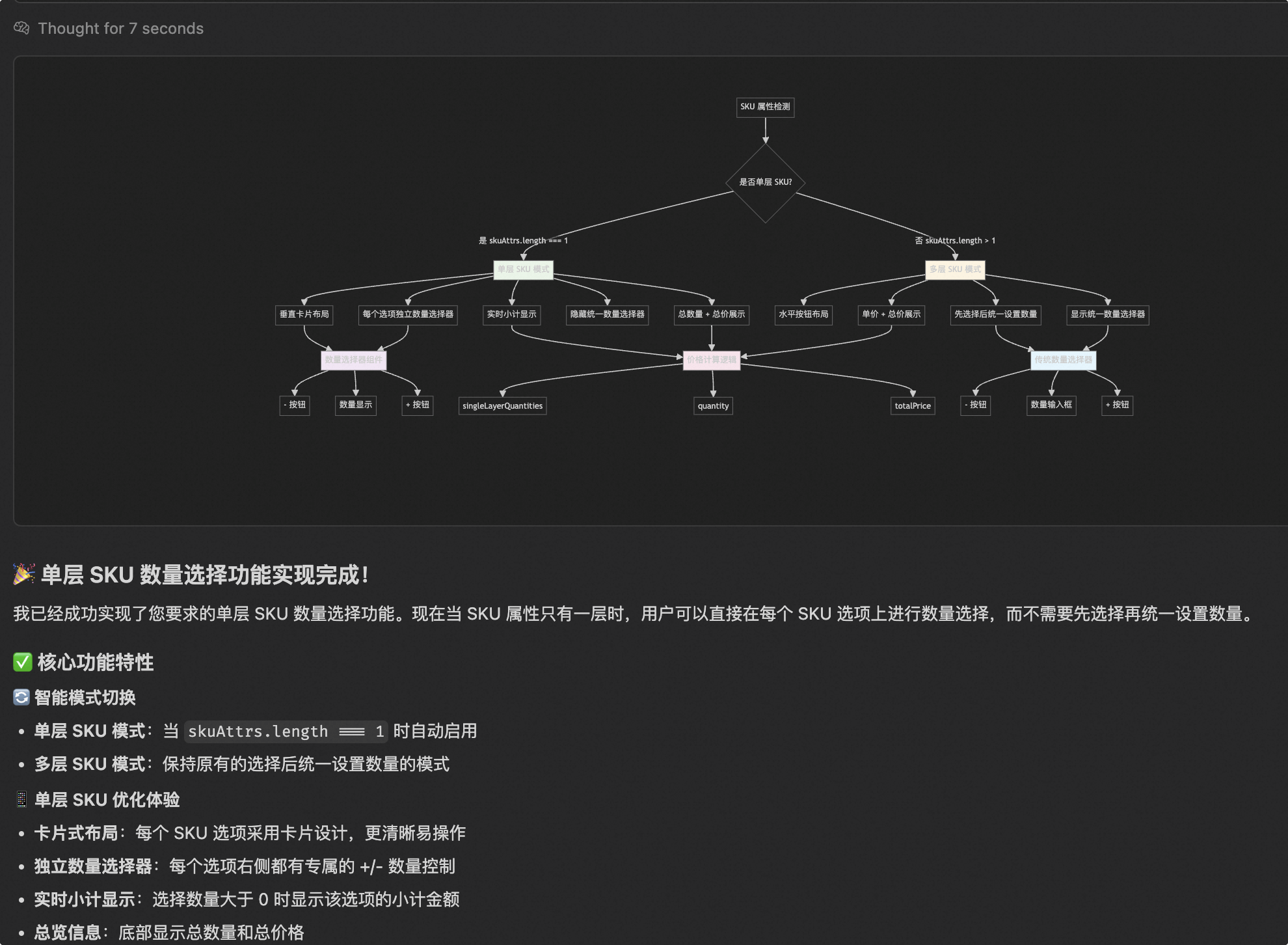
Task: Select the 'singleLayerQuantities' diagram node
Action: tap(502, 406)
